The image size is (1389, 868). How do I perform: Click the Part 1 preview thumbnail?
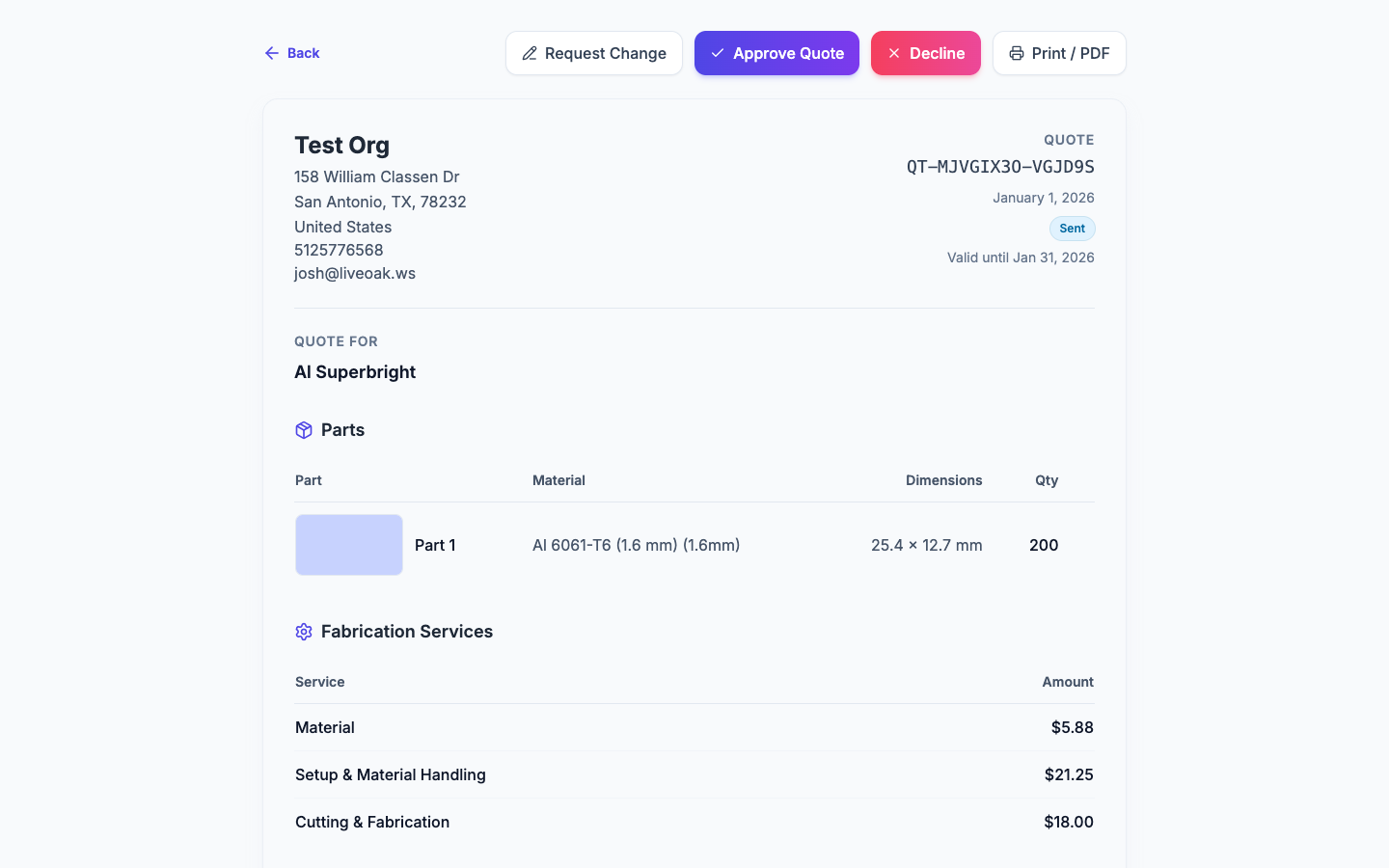(x=348, y=544)
